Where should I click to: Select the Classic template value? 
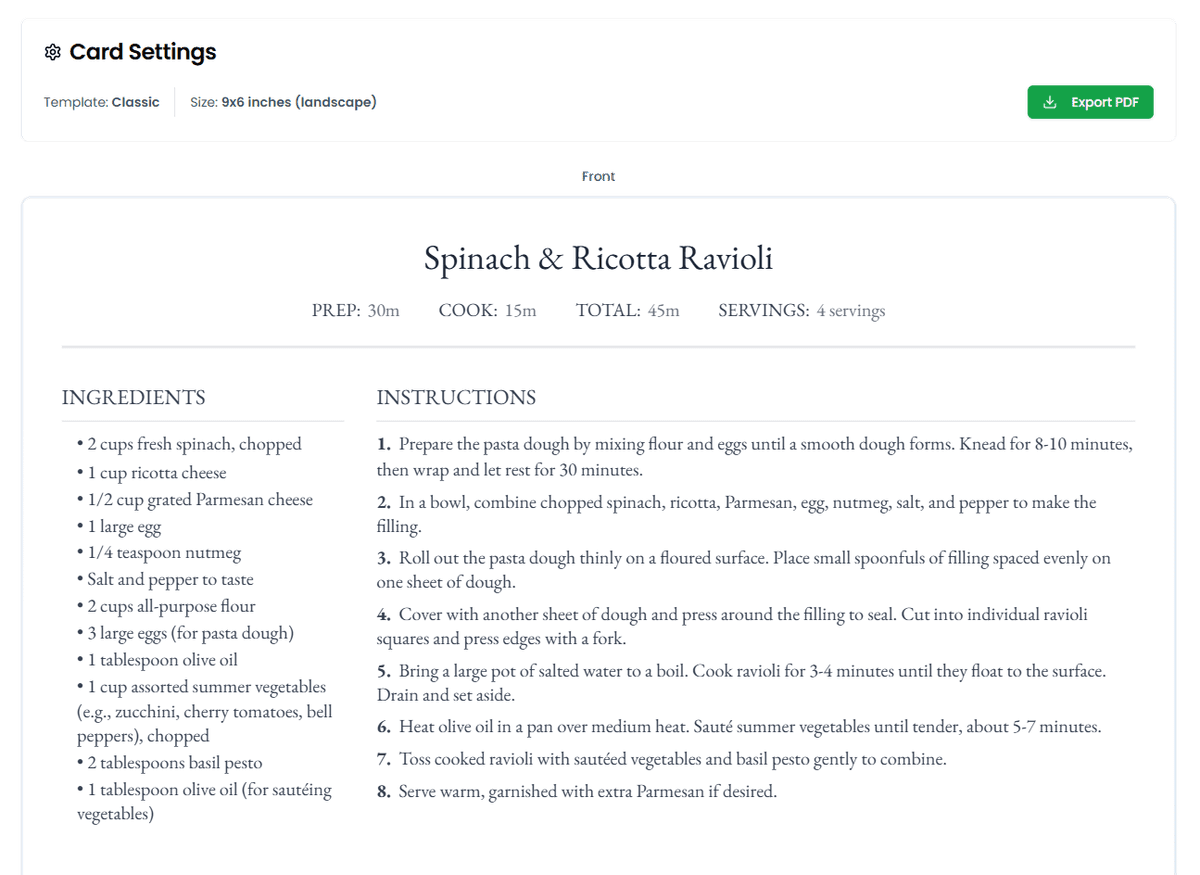[135, 102]
